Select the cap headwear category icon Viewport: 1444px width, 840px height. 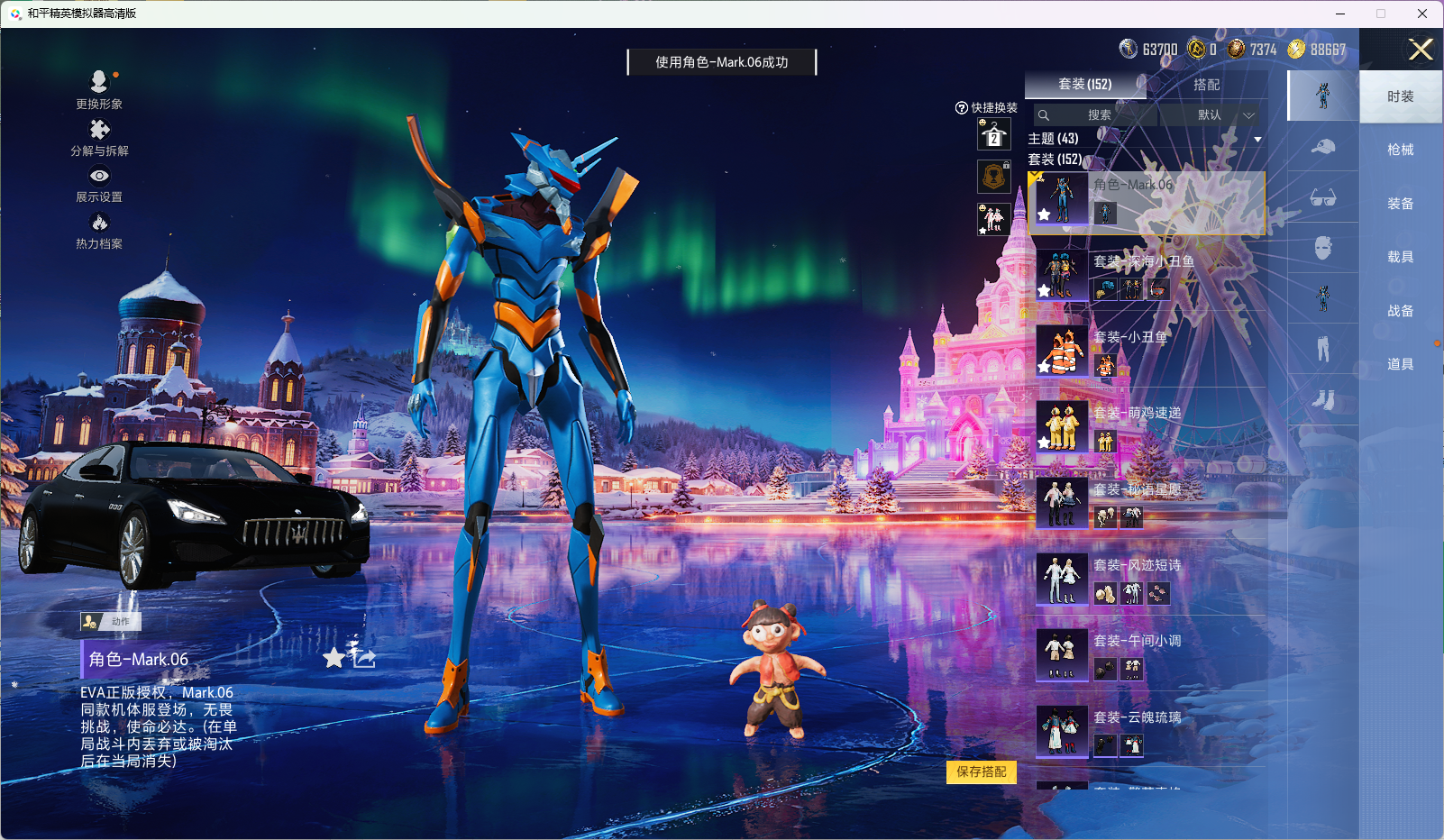tap(1322, 147)
